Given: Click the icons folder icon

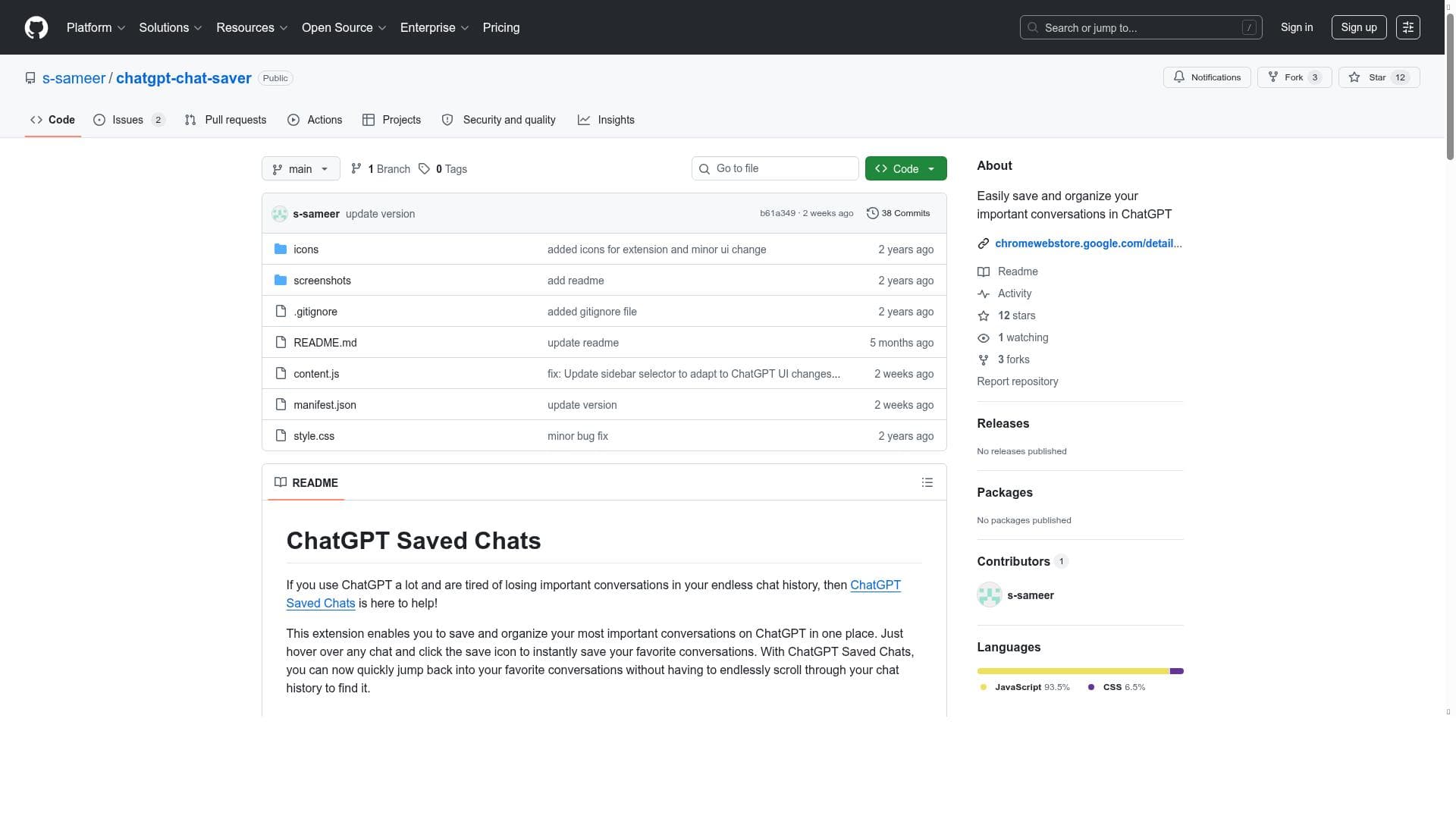Looking at the screenshot, I should click(x=281, y=249).
